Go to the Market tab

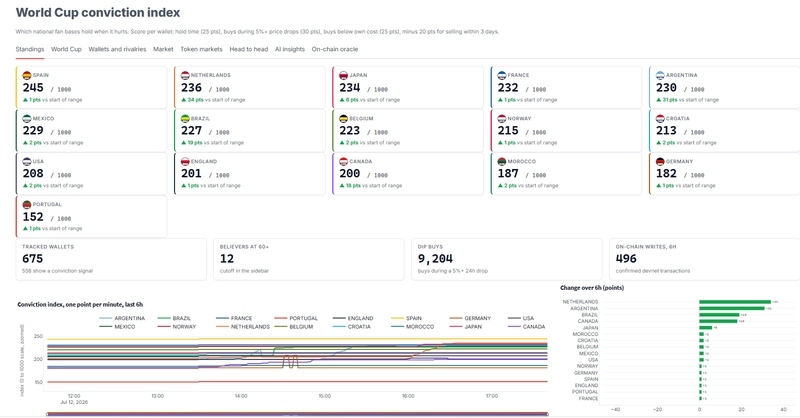[x=163, y=50]
